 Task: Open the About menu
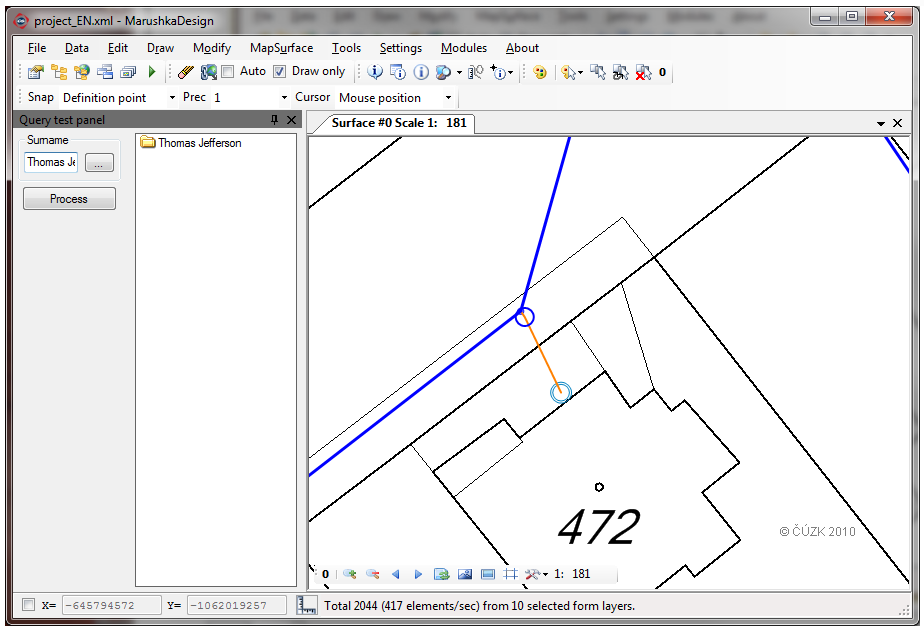522,48
